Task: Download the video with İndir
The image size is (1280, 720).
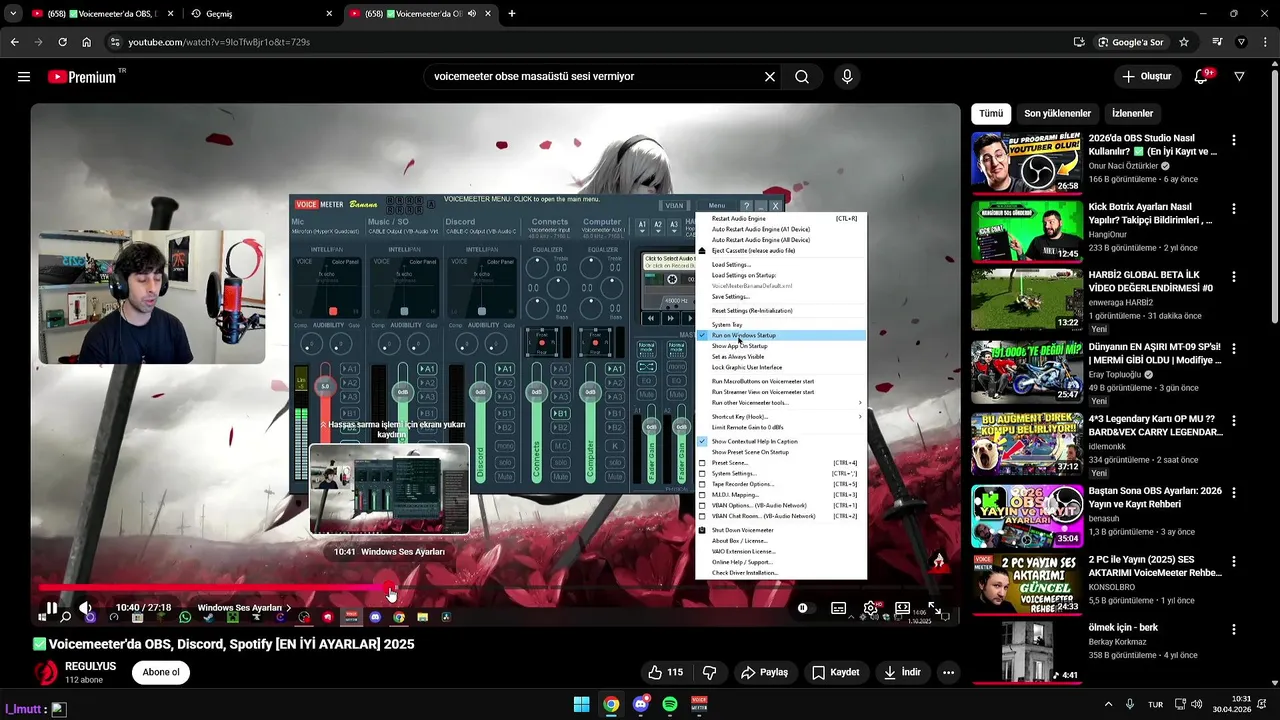Action: pos(902,672)
